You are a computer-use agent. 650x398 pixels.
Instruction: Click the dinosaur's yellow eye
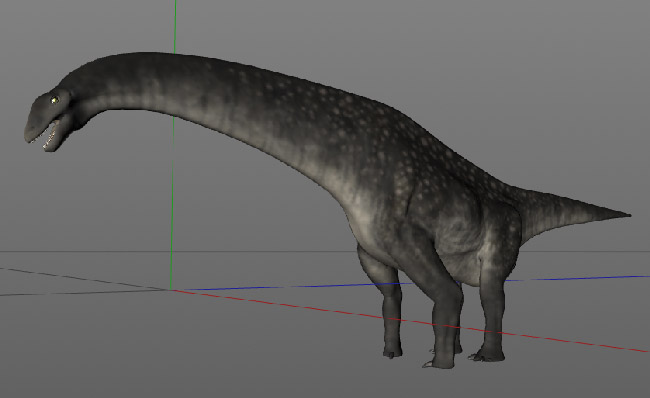coord(55,100)
